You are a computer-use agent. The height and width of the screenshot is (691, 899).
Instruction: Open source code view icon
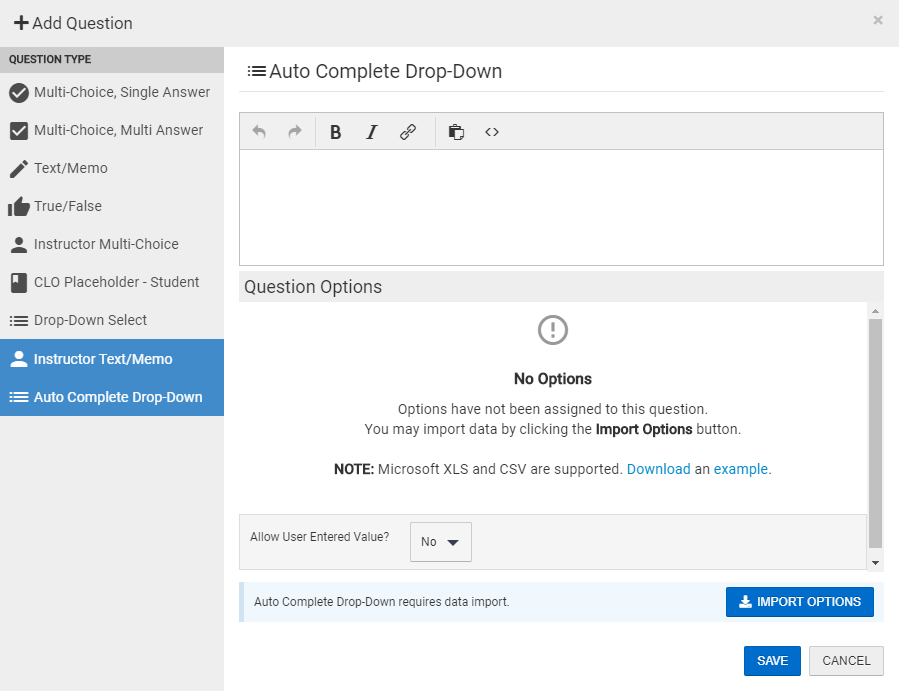pos(492,132)
